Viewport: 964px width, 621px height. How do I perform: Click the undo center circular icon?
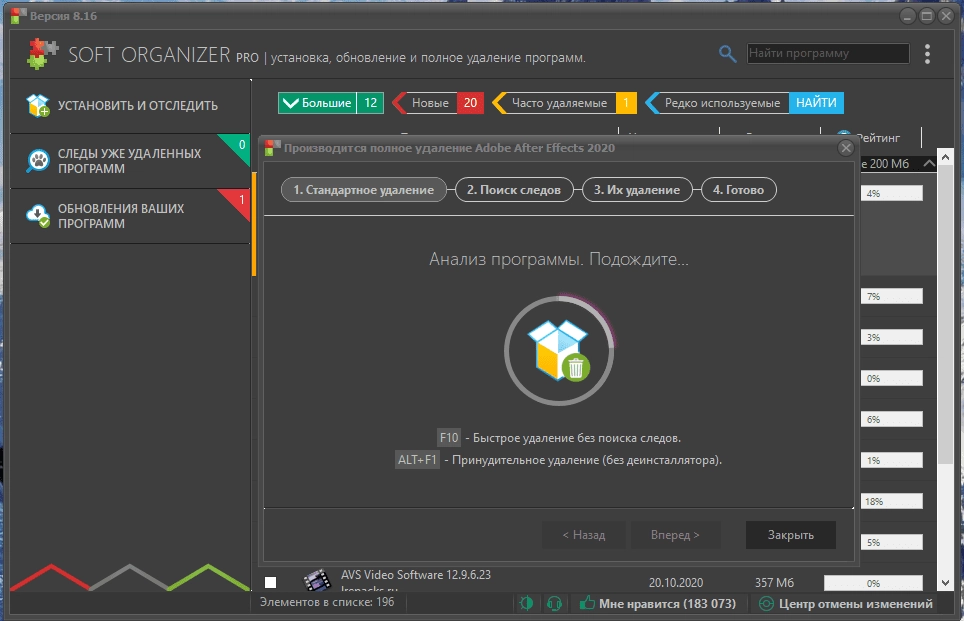766,604
